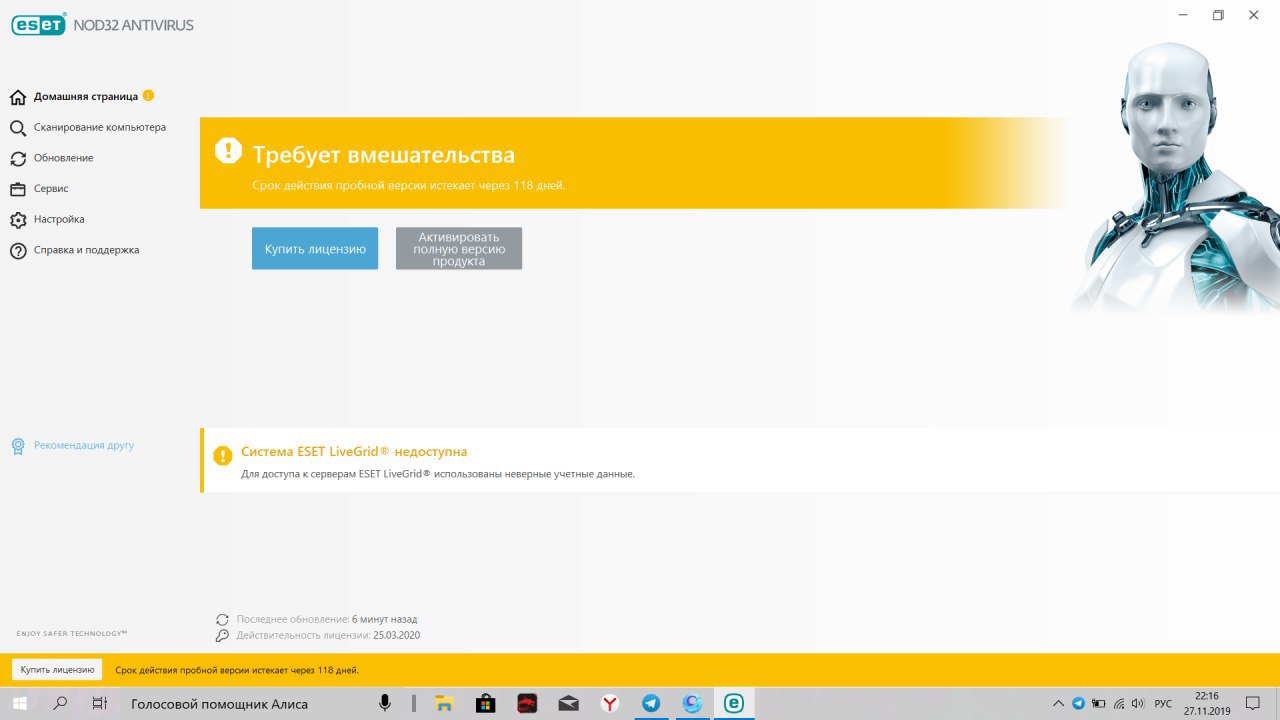The image size is (1280, 720).
Task: Click the large Купить лицензию button
Action: point(315,248)
